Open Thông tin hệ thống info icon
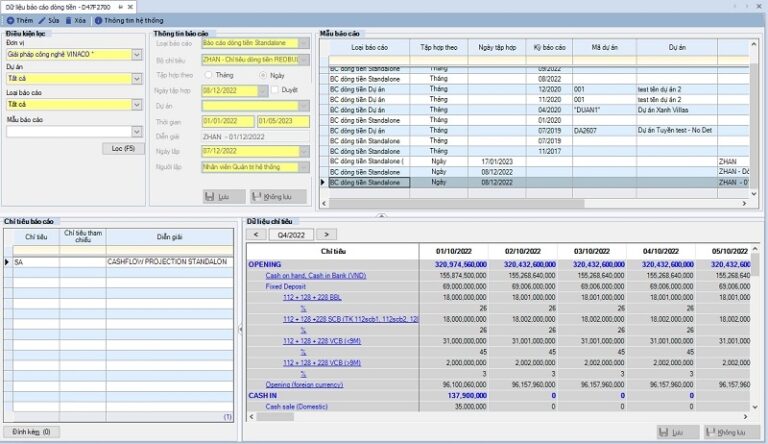This screenshot has width=768, height=444. coord(98,19)
